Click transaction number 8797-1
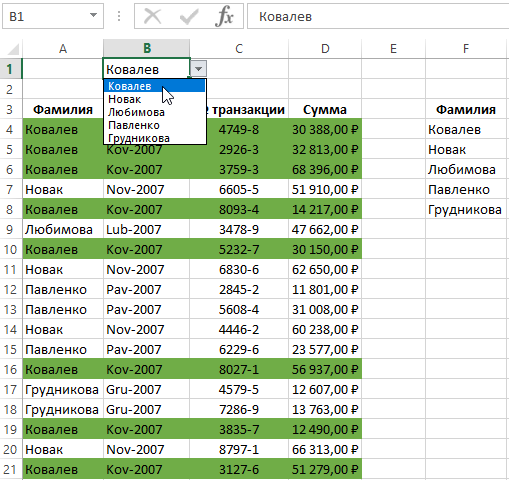 pyautogui.click(x=239, y=449)
